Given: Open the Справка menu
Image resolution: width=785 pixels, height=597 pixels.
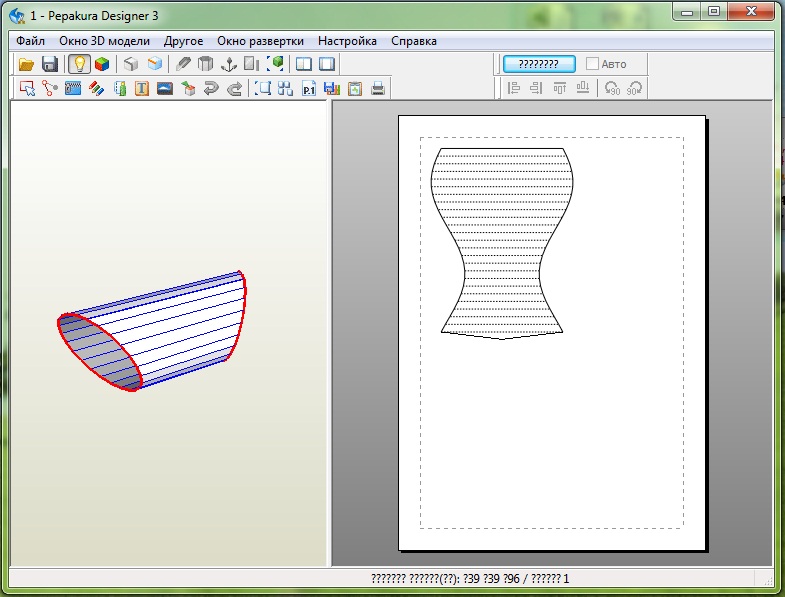Looking at the screenshot, I should [414, 41].
